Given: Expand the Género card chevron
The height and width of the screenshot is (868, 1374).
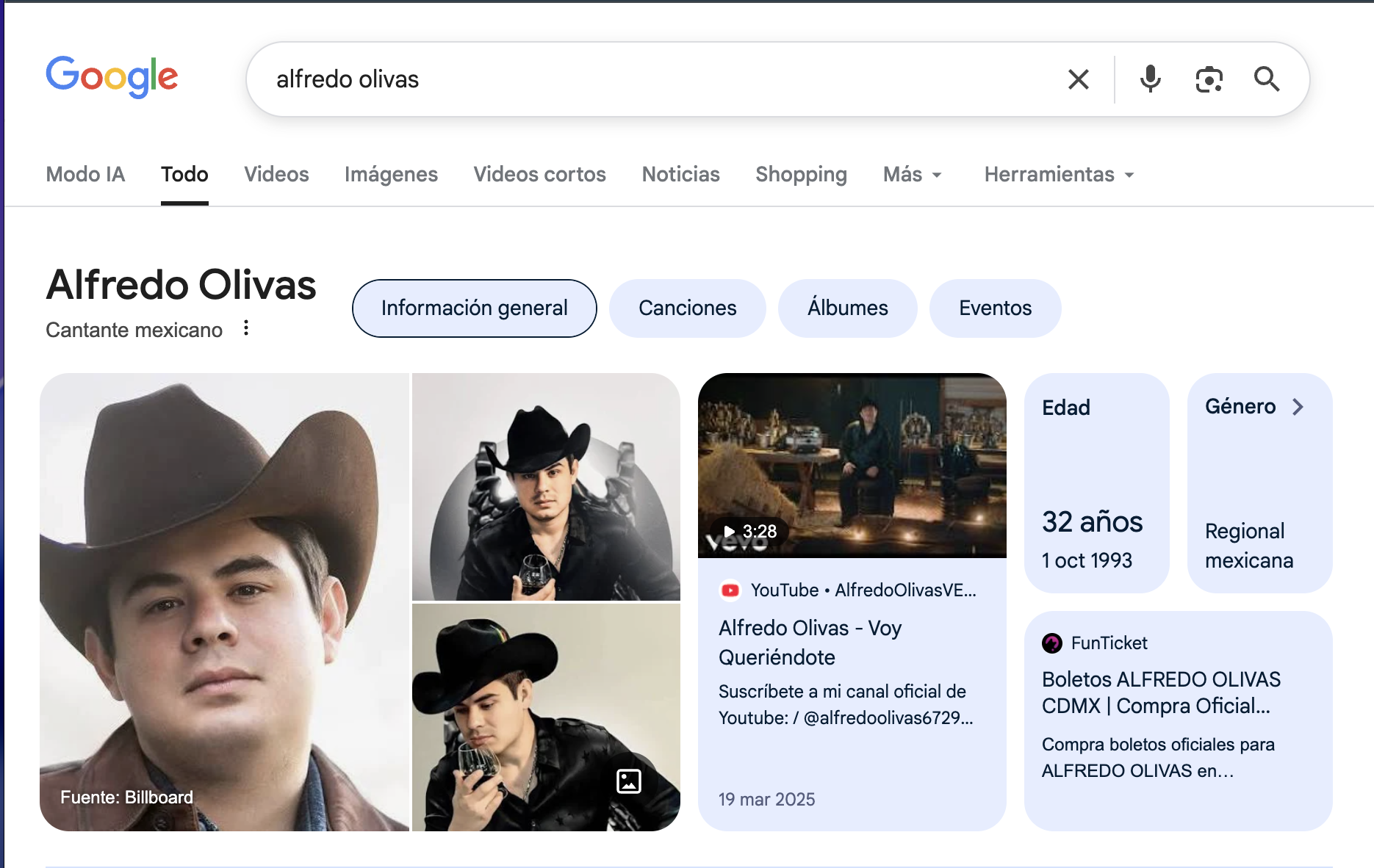Looking at the screenshot, I should [1299, 406].
